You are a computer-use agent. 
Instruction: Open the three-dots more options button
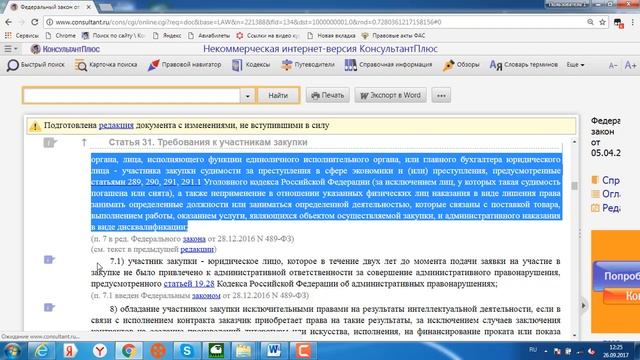(441, 96)
